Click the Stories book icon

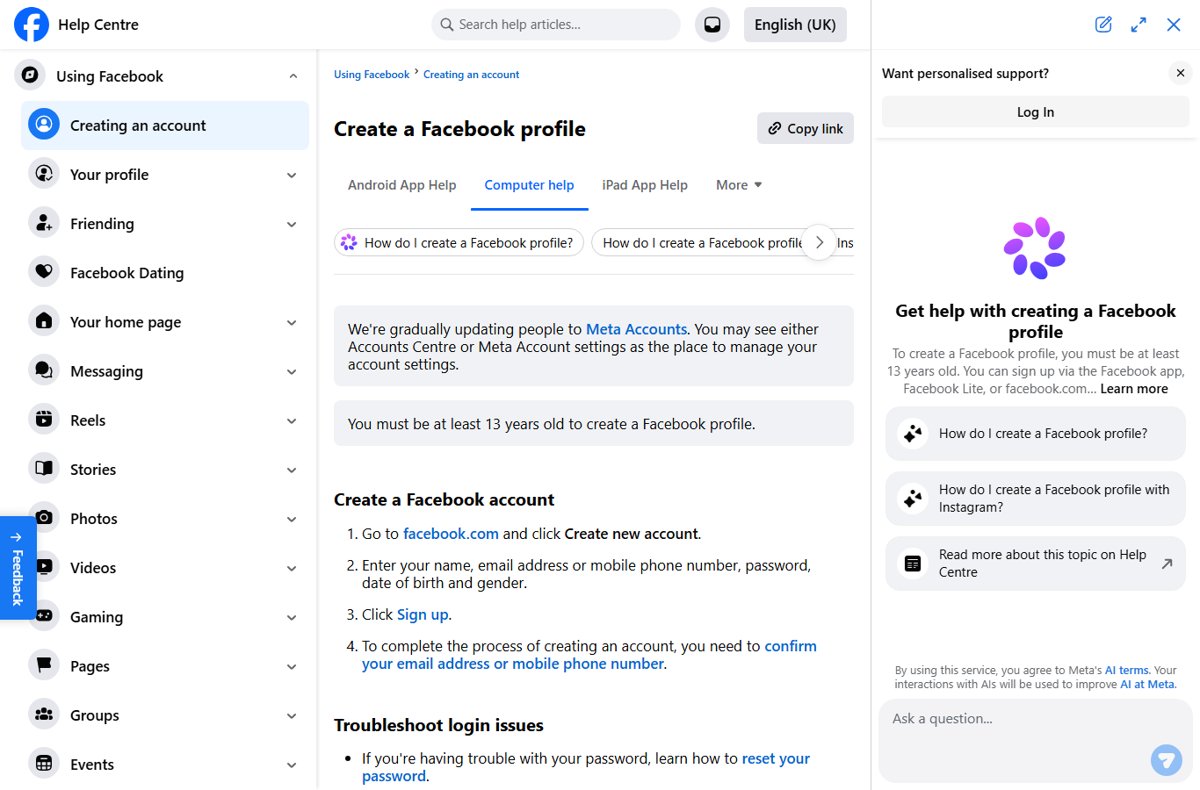tap(44, 469)
